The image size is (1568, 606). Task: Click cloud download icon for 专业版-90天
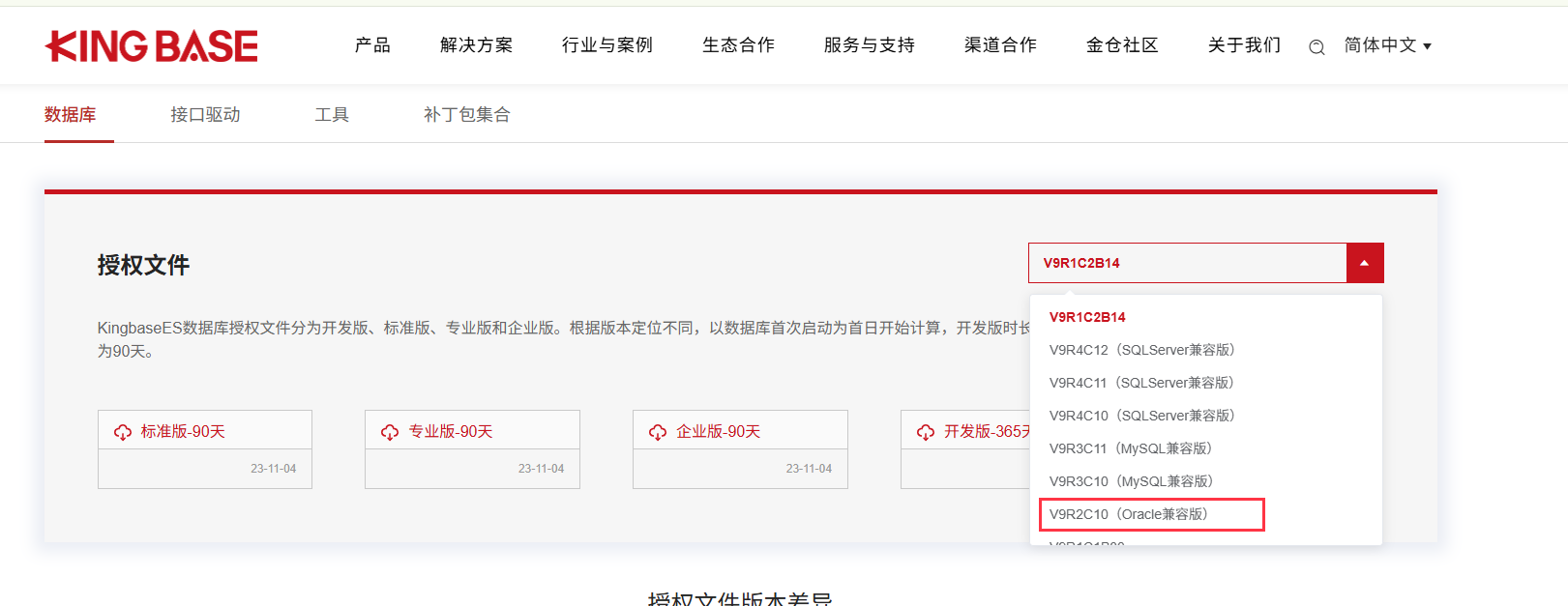click(390, 432)
